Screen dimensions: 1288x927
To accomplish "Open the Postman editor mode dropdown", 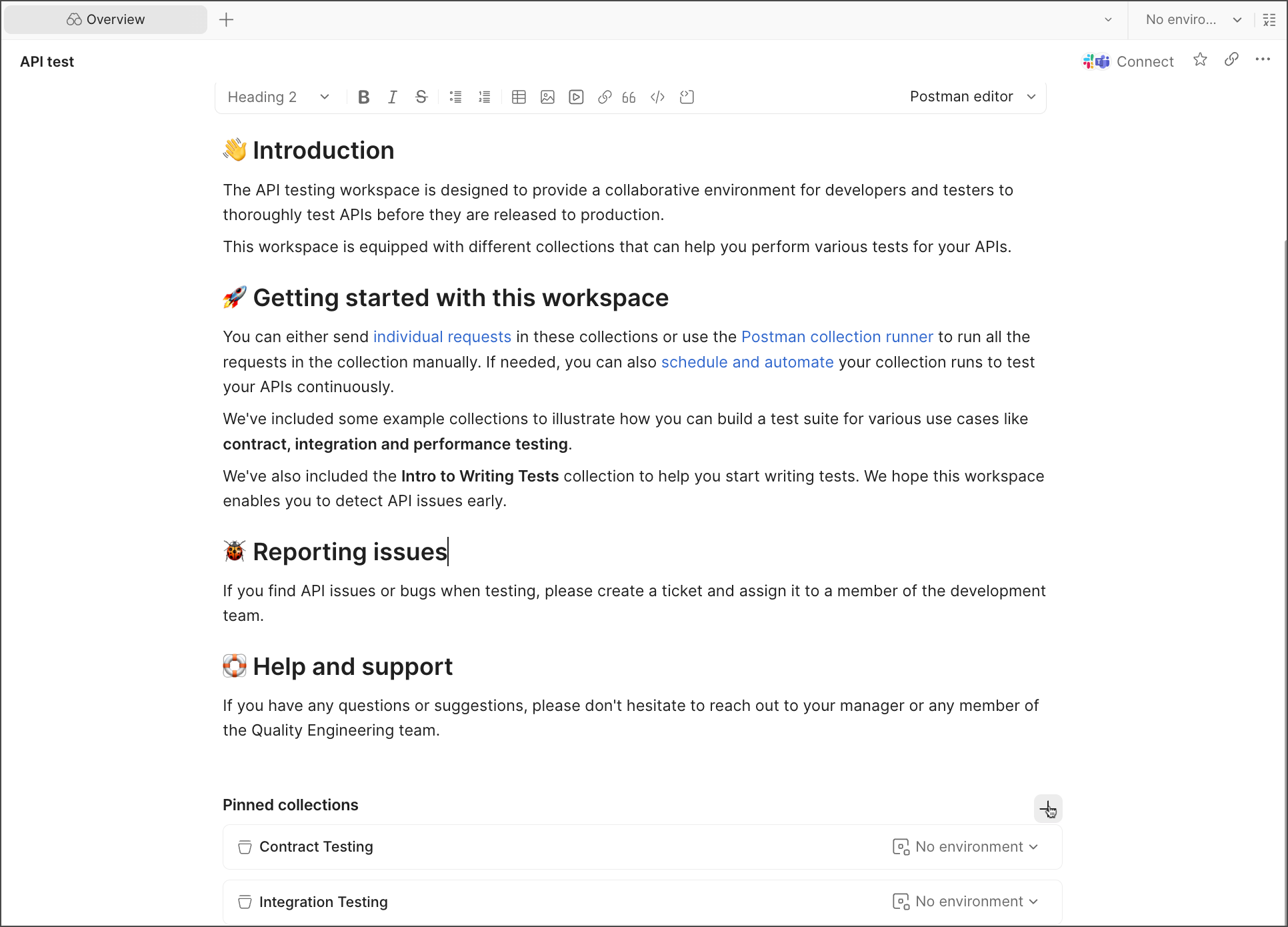I will (x=973, y=97).
